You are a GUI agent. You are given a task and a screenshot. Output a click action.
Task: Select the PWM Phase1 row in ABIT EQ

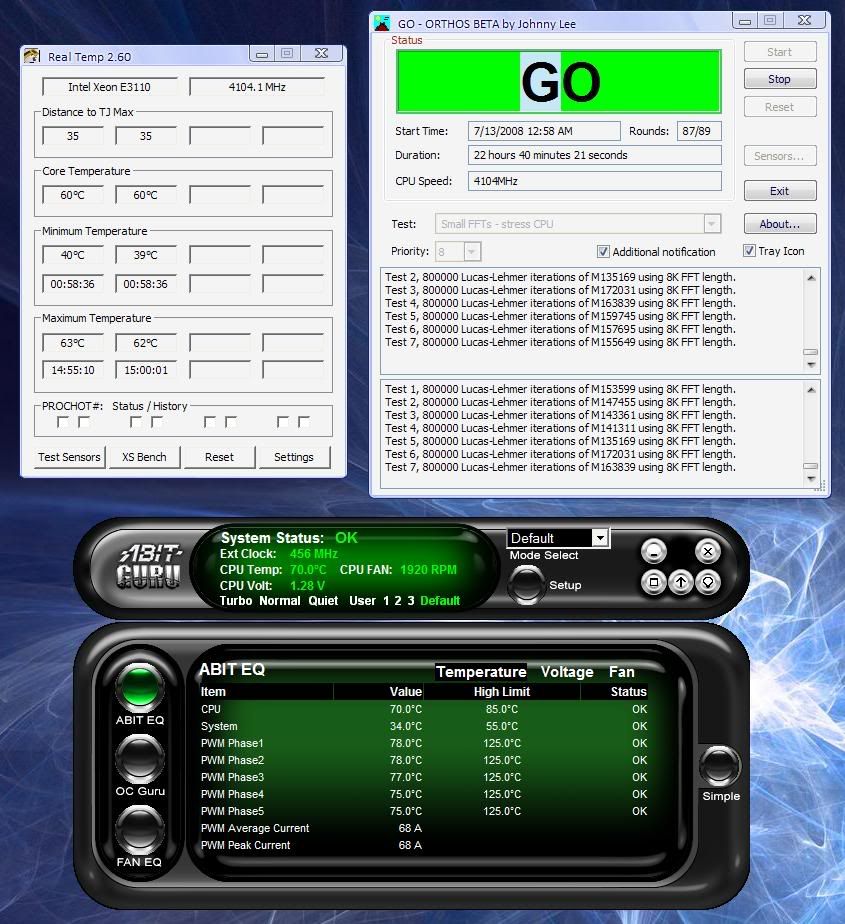point(424,743)
